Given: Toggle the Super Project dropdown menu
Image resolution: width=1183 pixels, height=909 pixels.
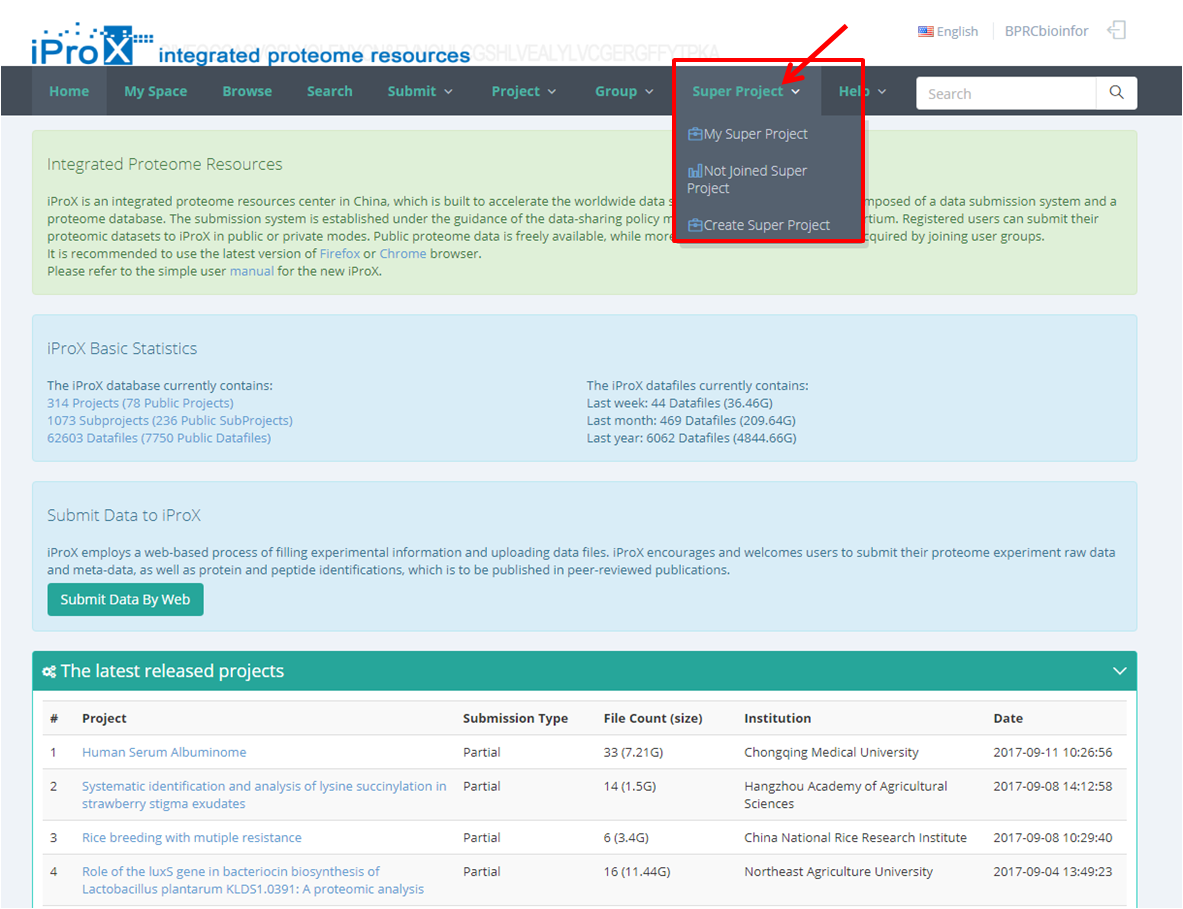Looking at the screenshot, I should click(x=746, y=91).
